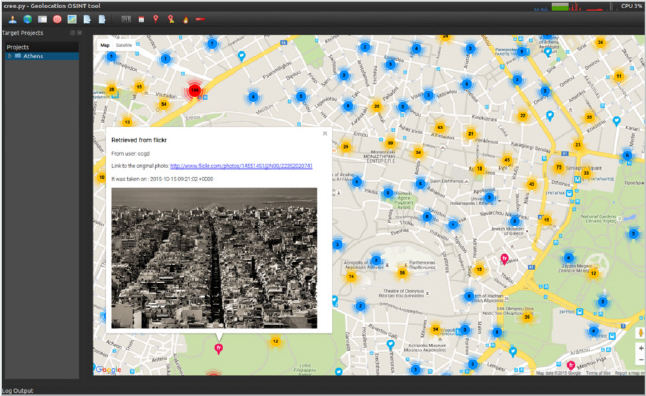Expand the Athens project tree node
Screen dimensions: 646x396
pyautogui.click(x=9, y=56)
